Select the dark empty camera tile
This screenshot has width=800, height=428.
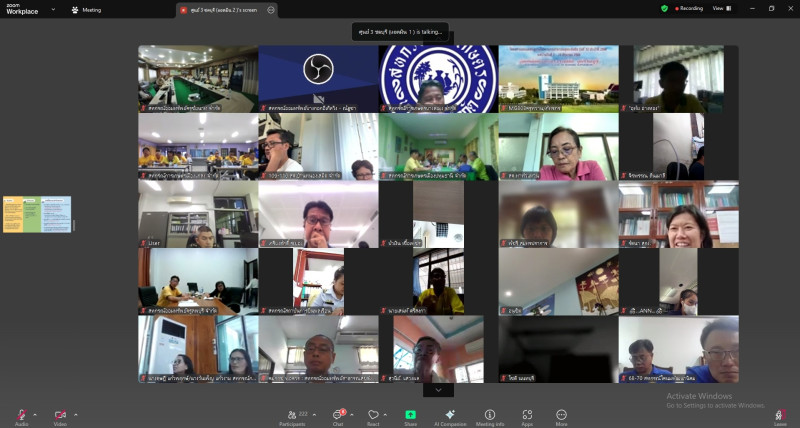coord(559,349)
